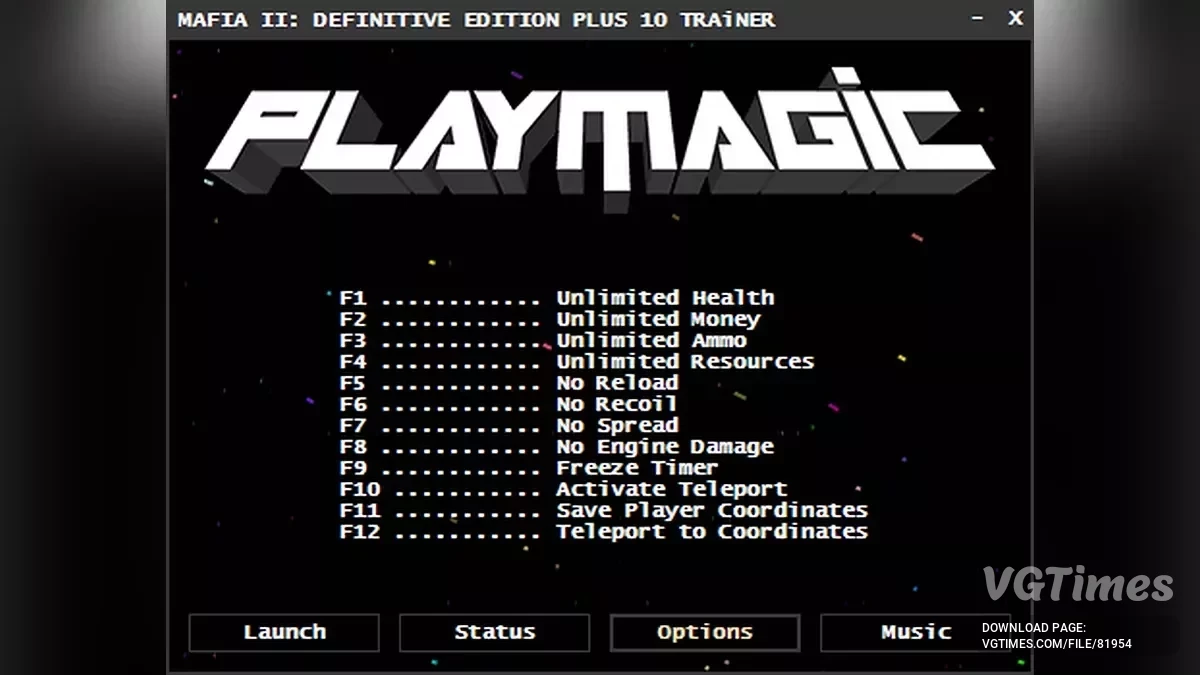
Task: Toggle the trainer Music
Action: (x=915, y=631)
